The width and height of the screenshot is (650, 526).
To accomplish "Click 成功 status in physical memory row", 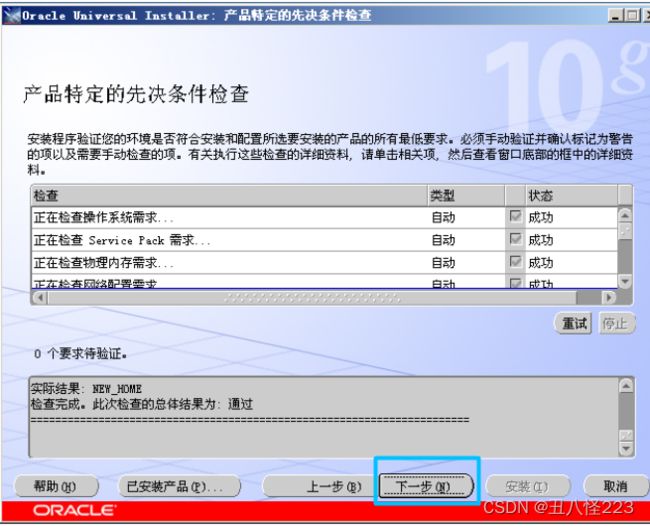I will click(541, 263).
